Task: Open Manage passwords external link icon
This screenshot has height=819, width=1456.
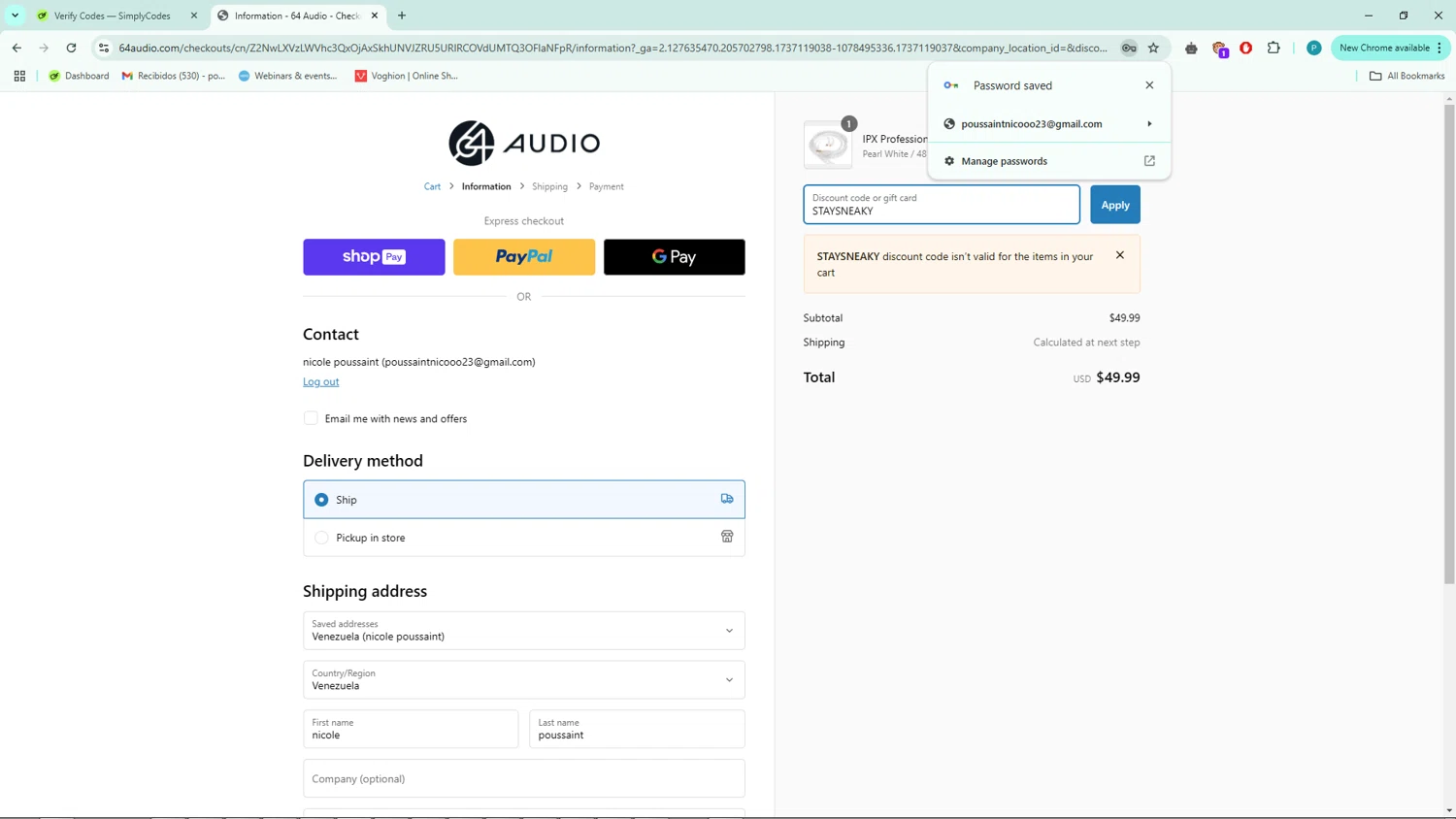Action: 1149,161
